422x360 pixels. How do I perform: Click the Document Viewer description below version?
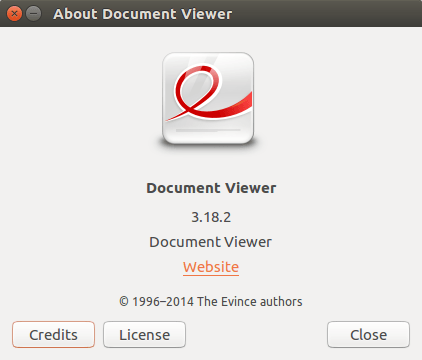point(210,242)
